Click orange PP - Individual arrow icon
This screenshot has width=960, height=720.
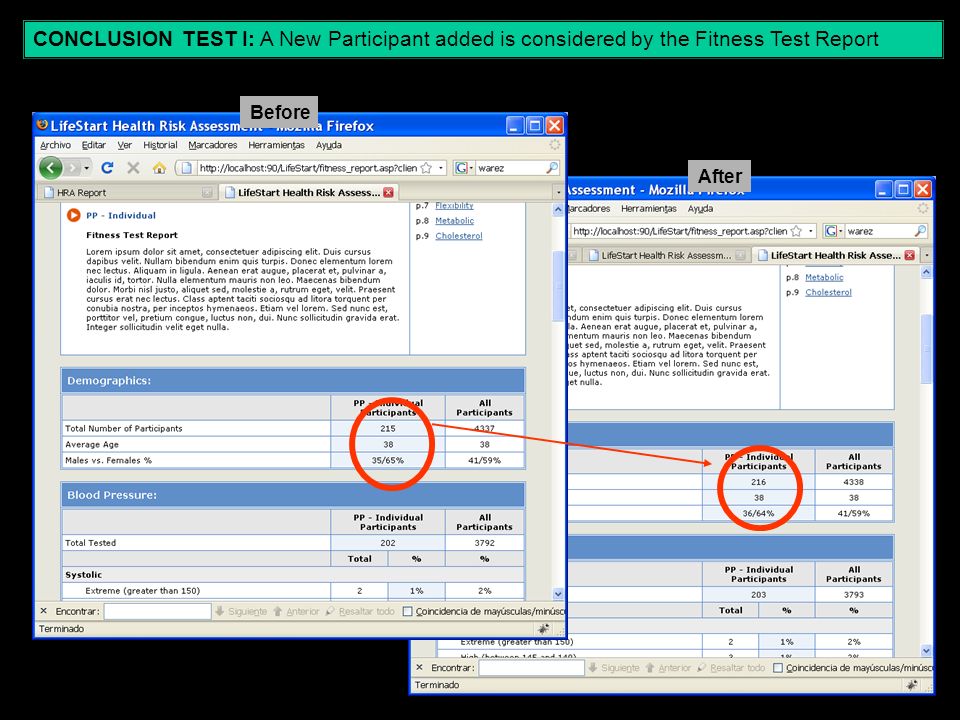[73, 215]
